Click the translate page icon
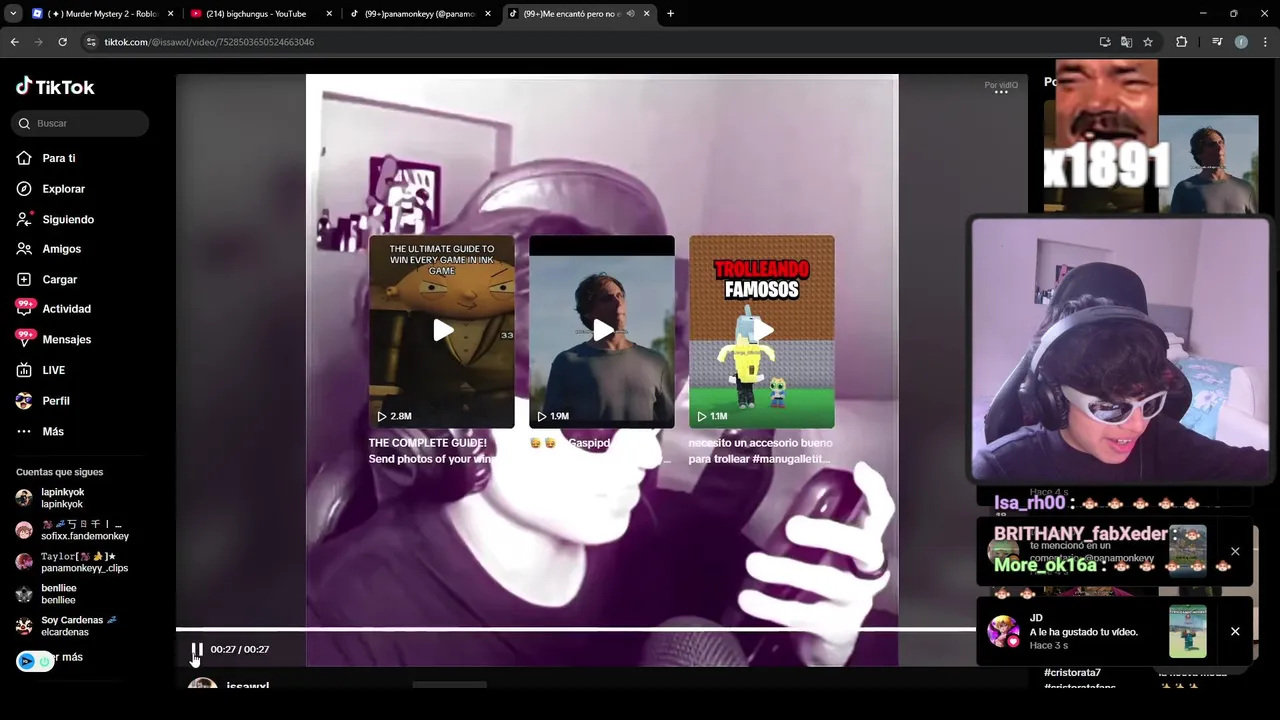The height and width of the screenshot is (720, 1280). [1126, 42]
